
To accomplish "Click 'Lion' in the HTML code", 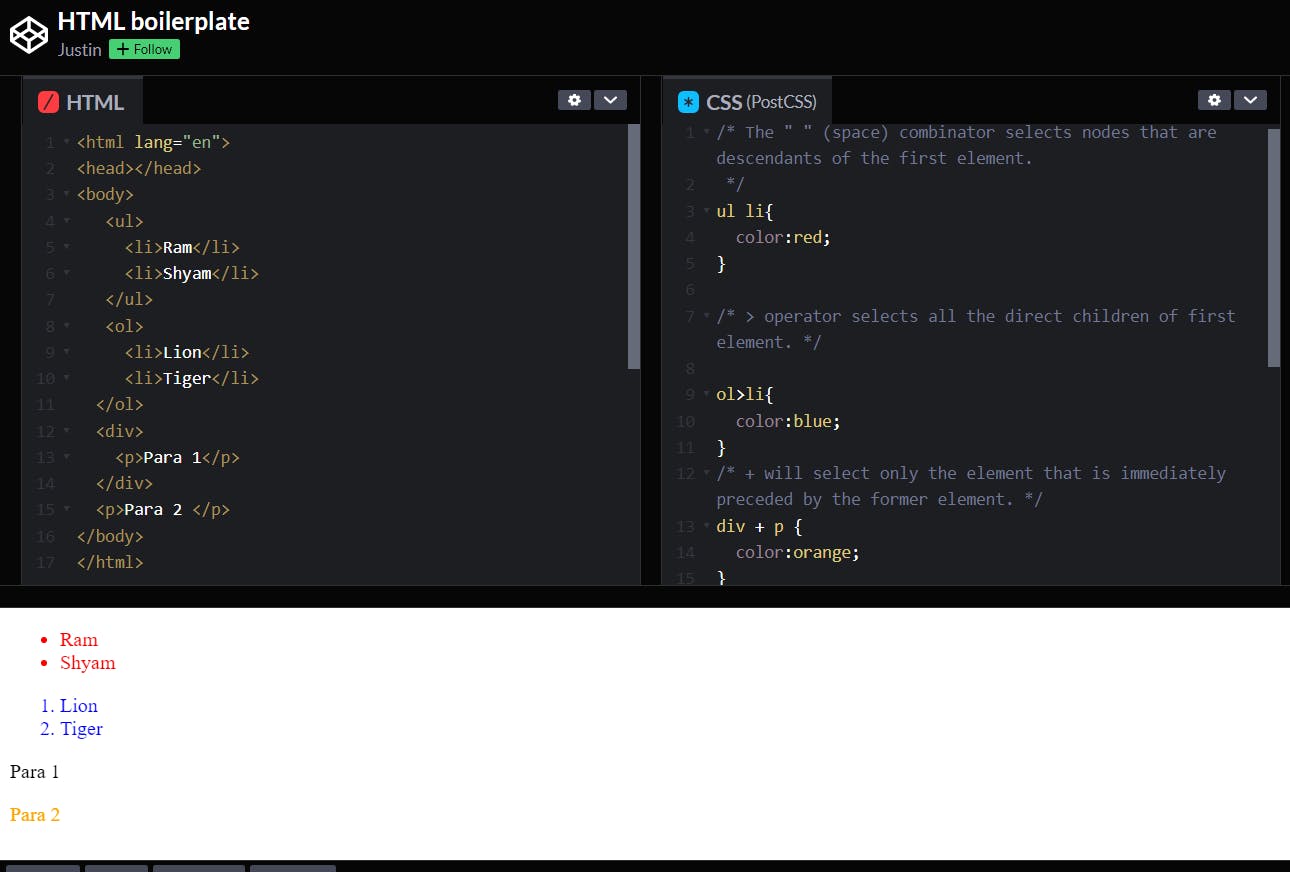I will (x=182, y=352).
